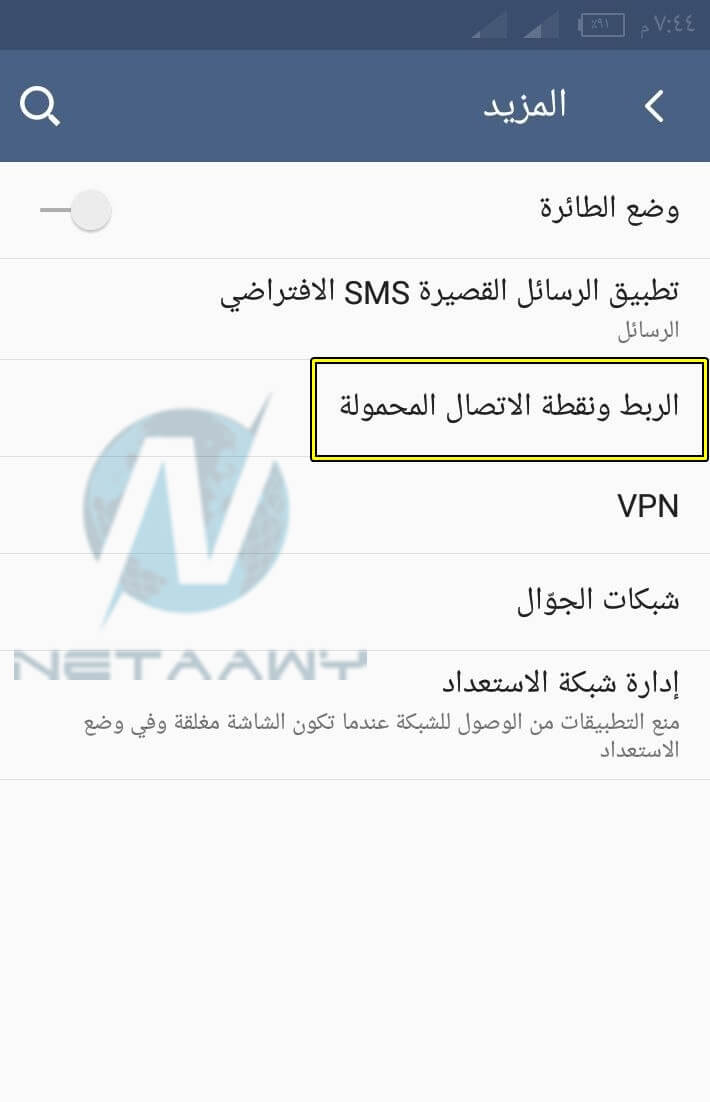Tap the leftmost signal strength triangle icon
This screenshot has width=710, height=1102.
pos(489,25)
